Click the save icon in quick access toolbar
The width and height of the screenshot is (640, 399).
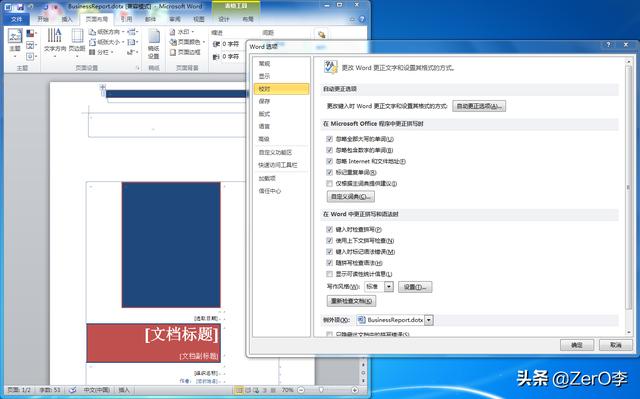click(x=20, y=7)
